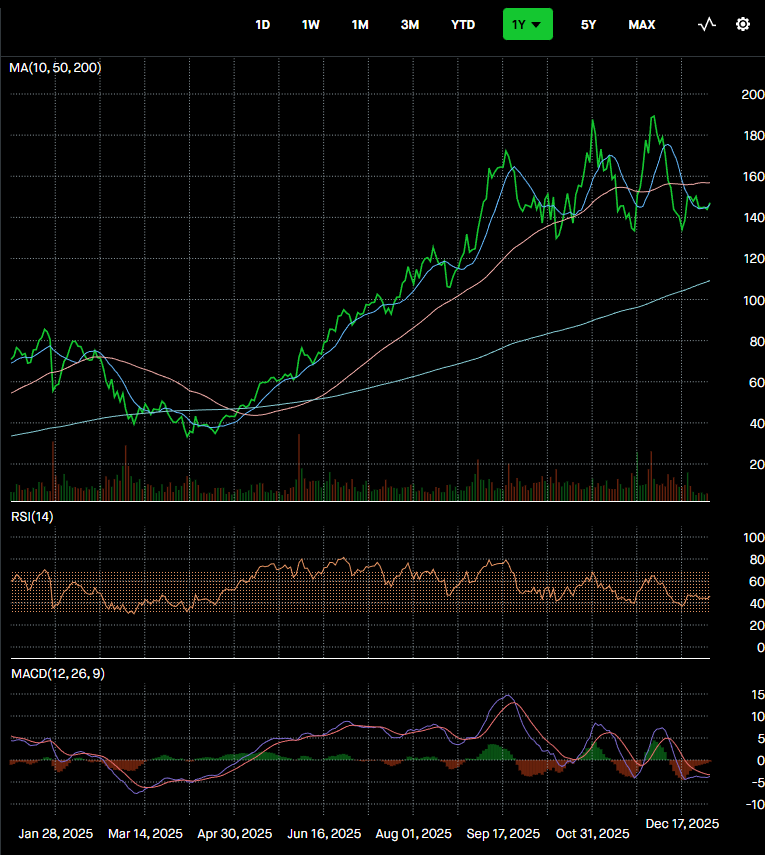Screen dimensions: 765x855
Task: Click the Sep 17, 2025 date label
Action: (503, 834)
